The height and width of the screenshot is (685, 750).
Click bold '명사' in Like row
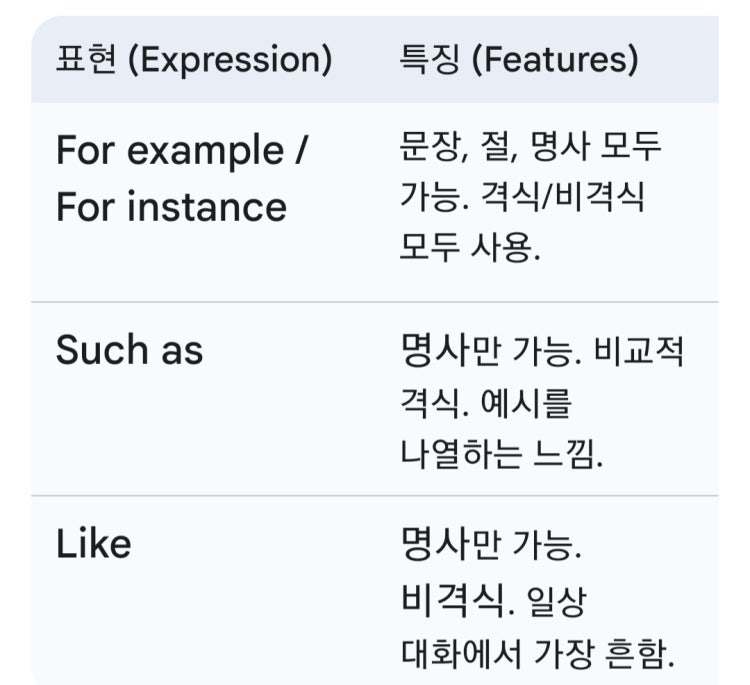[x=433, y=544]
